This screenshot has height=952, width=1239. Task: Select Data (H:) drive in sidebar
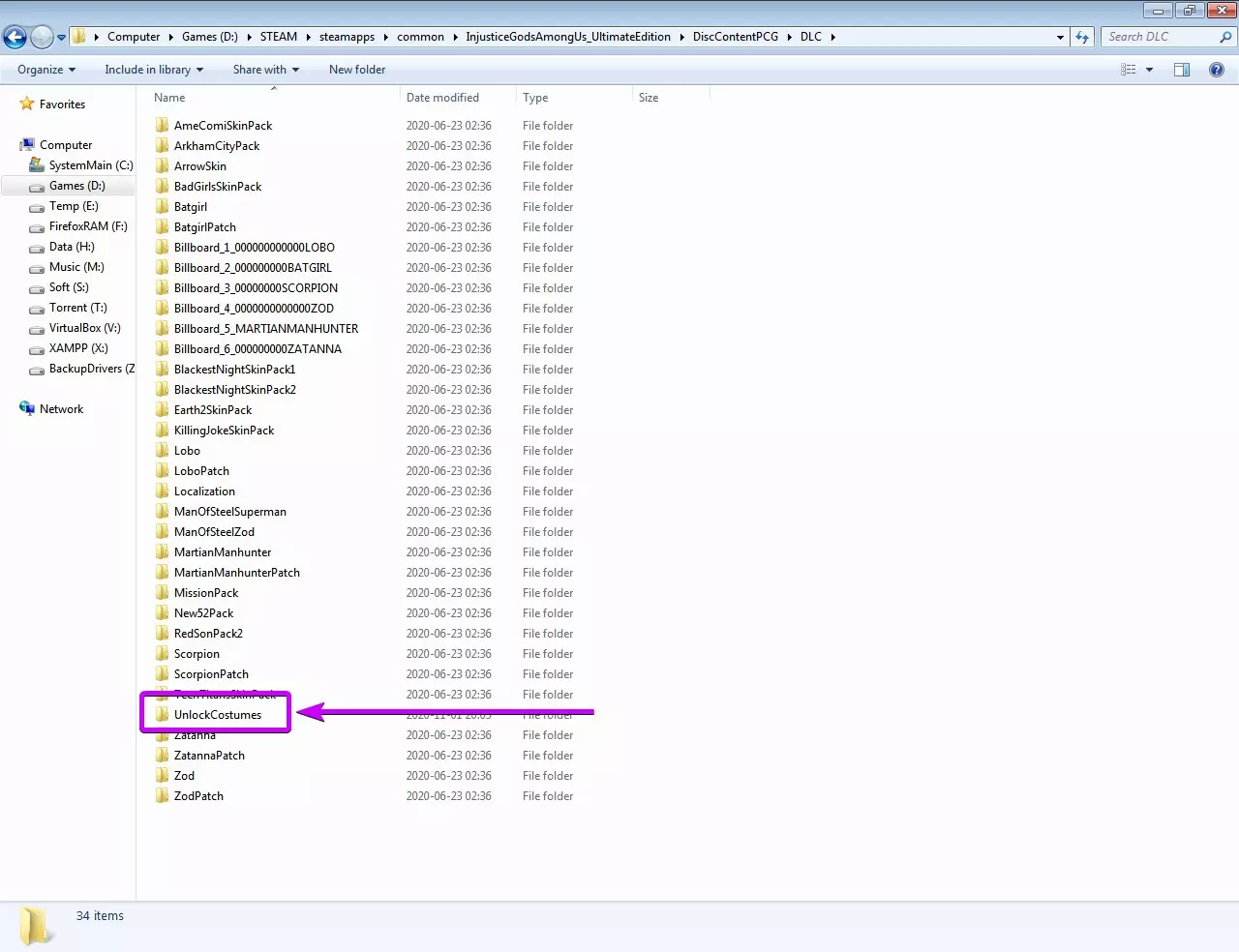coord(72,247)
